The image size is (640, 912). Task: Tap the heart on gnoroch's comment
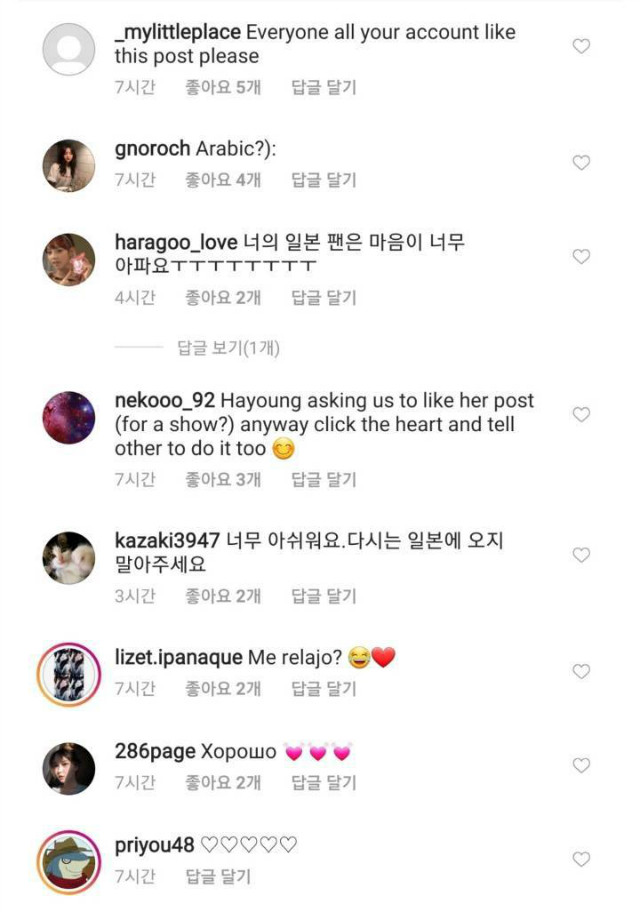pyautogui.click(x=581, y=163)
